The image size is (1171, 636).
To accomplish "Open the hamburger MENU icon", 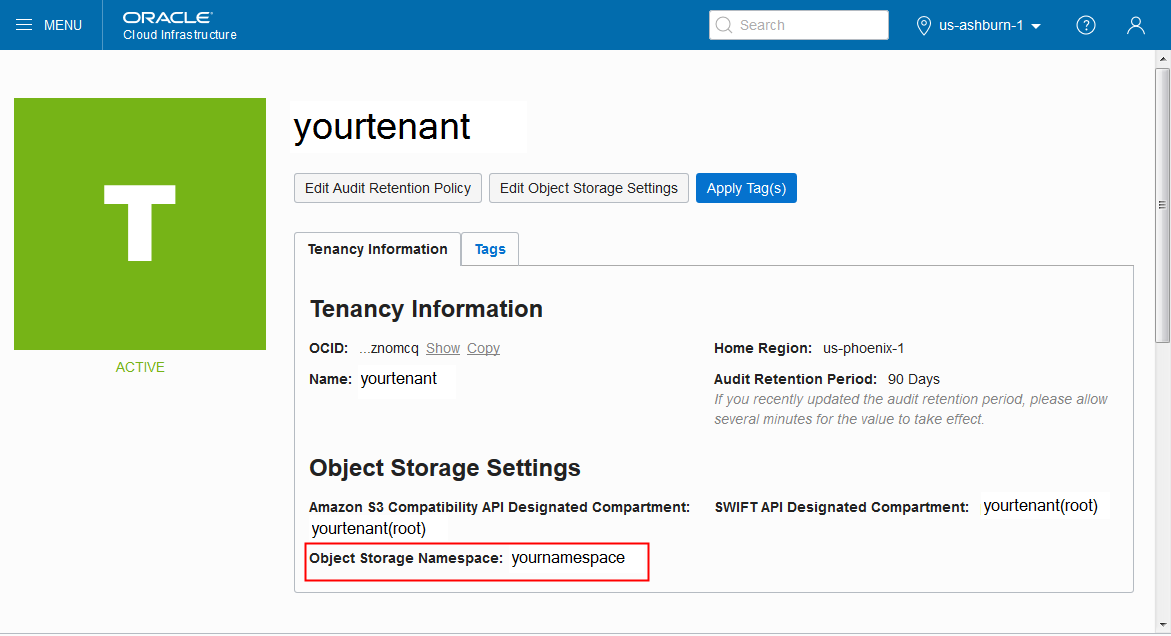I will coord(24,25).
